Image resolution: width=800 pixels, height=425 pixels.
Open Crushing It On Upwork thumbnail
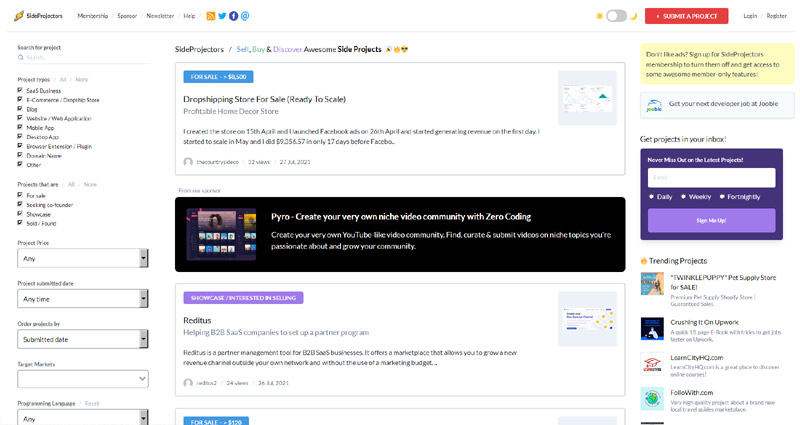click(x=652, y=329)
